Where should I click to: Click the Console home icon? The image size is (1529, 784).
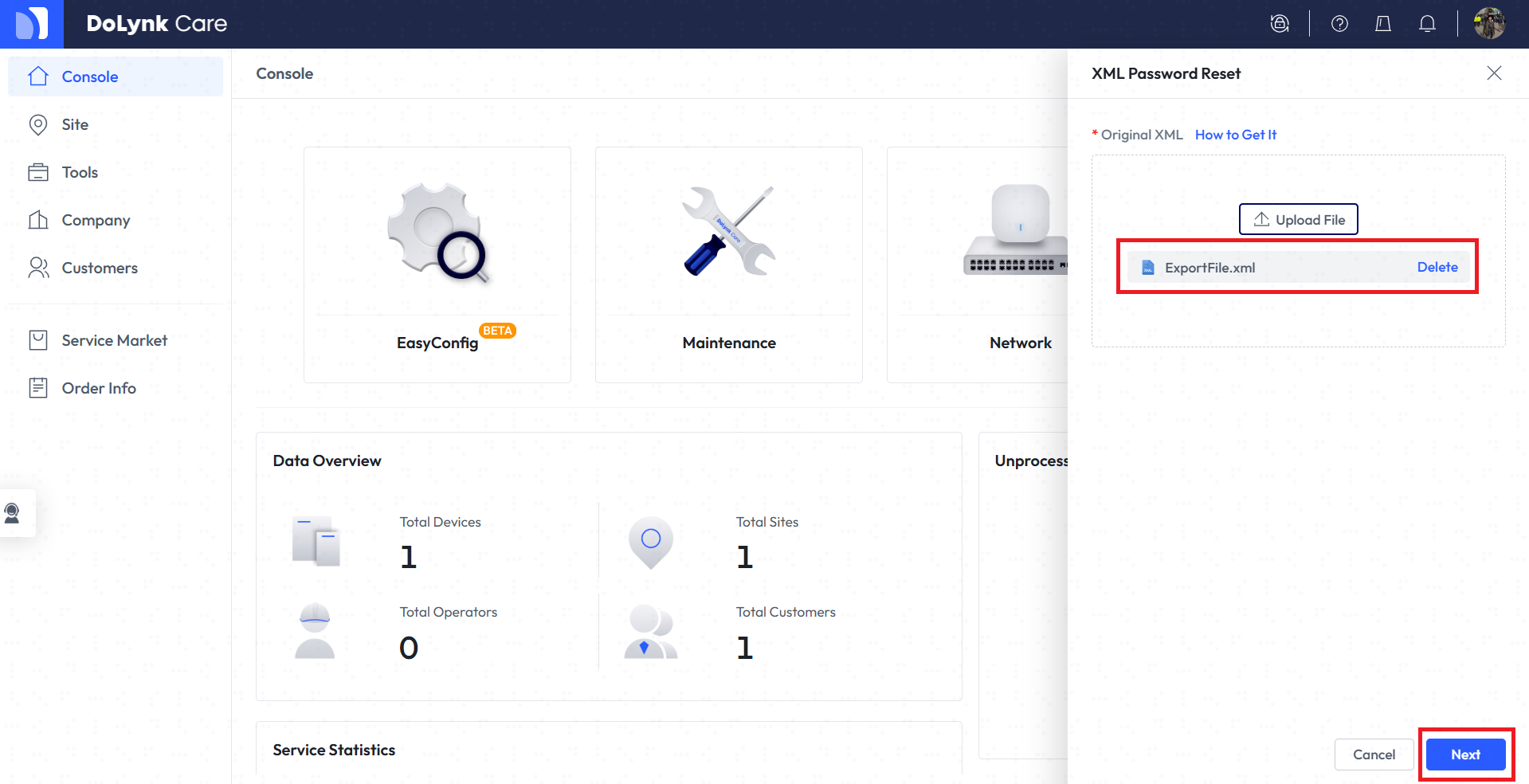(x=38, y=76)
